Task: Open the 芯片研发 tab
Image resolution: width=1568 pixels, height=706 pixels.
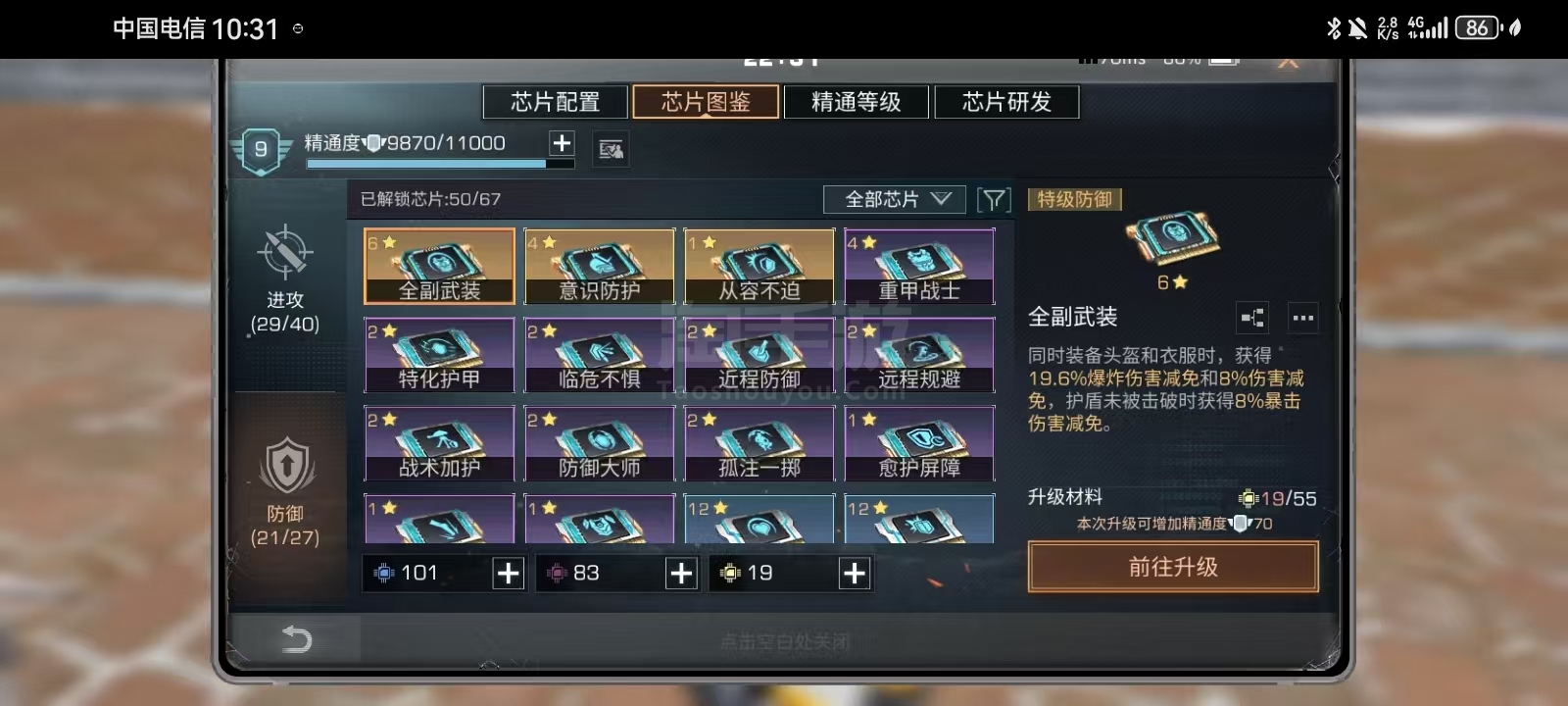Action: pos(1007,102)
